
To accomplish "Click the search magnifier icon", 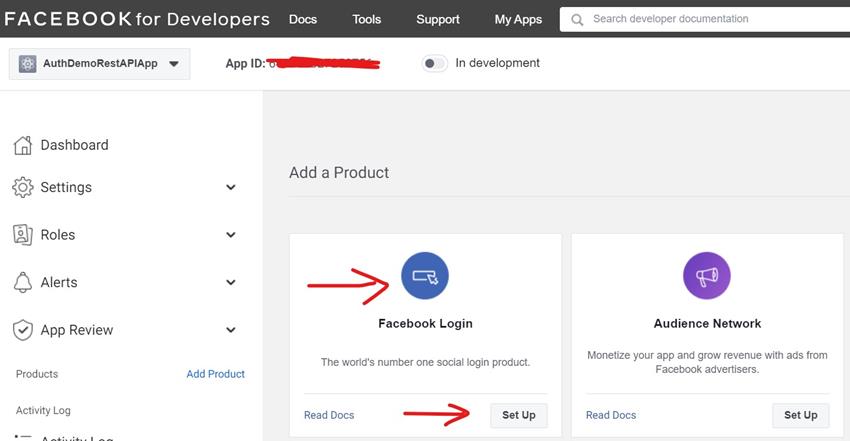I will point(577,20).
